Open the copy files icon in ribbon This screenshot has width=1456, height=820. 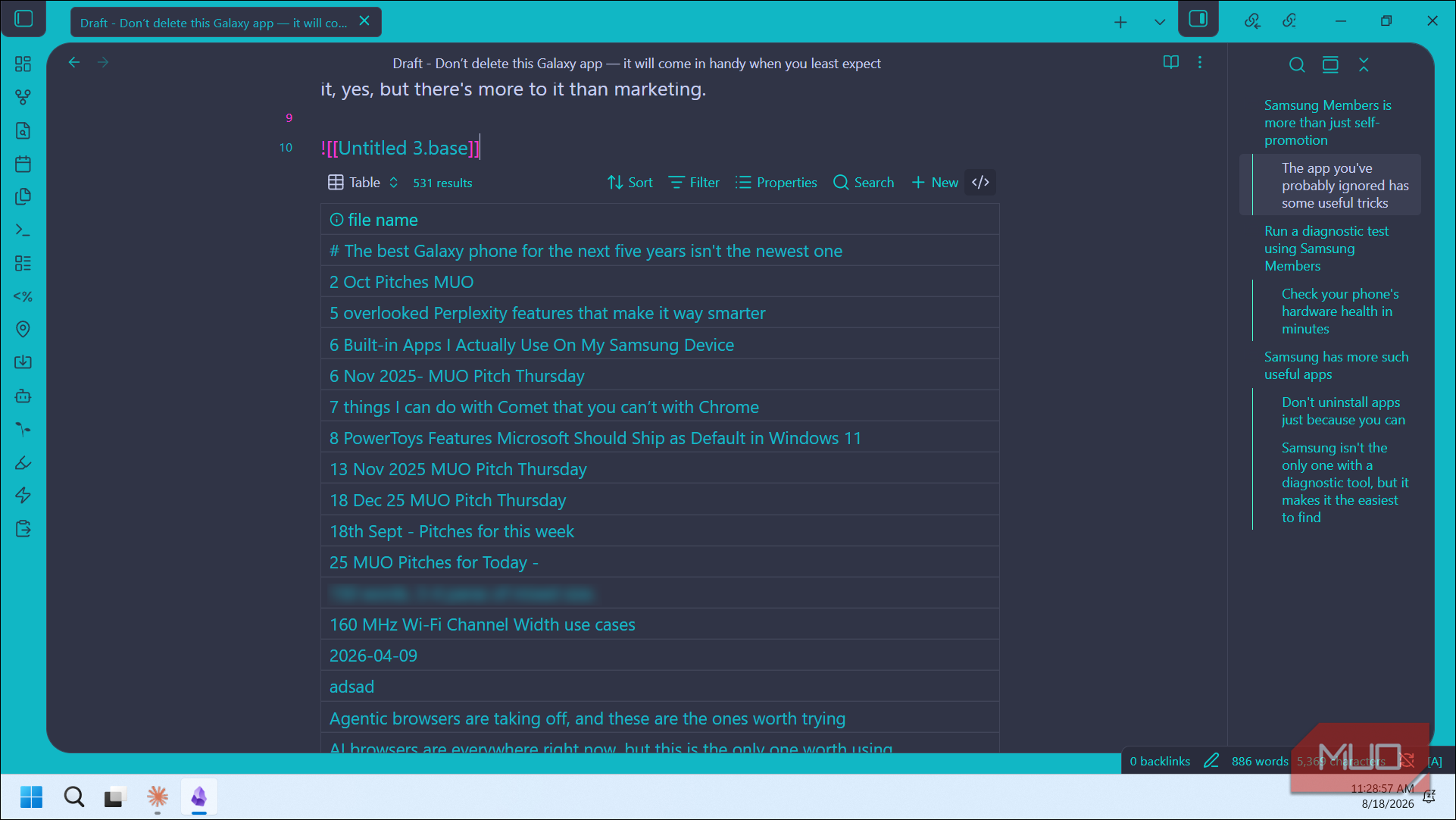pyautogui.click(x=23, y=197)
